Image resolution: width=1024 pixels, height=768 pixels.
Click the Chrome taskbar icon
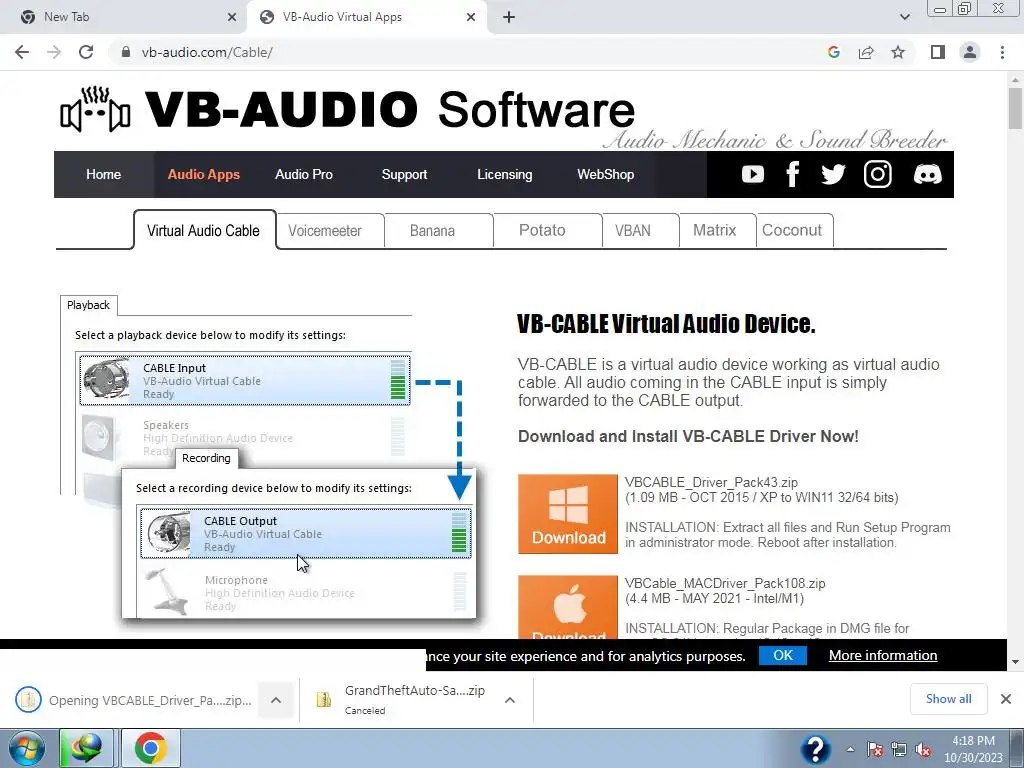coord(151,748)
